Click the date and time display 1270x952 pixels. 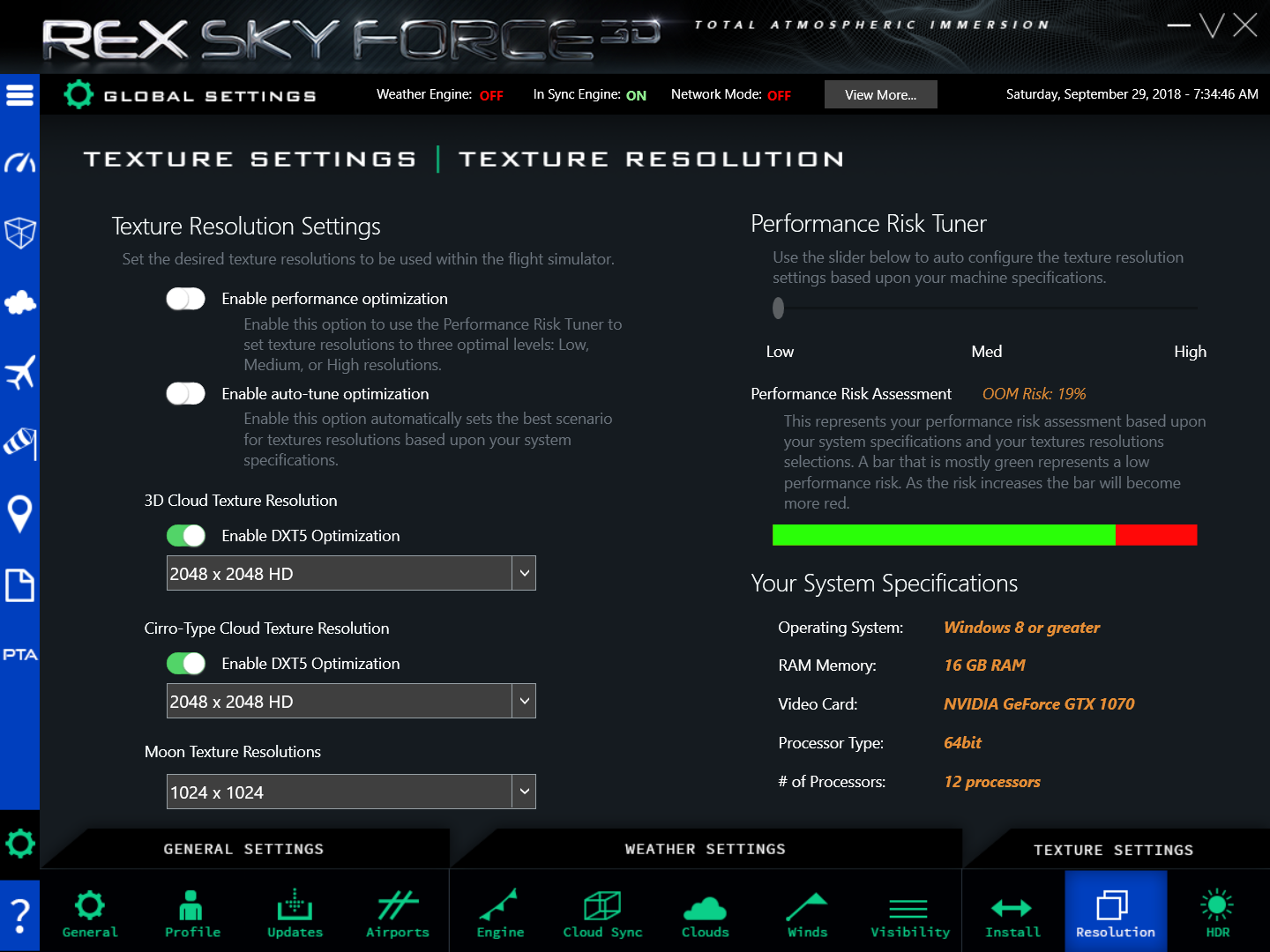(x=1132, y=94)
